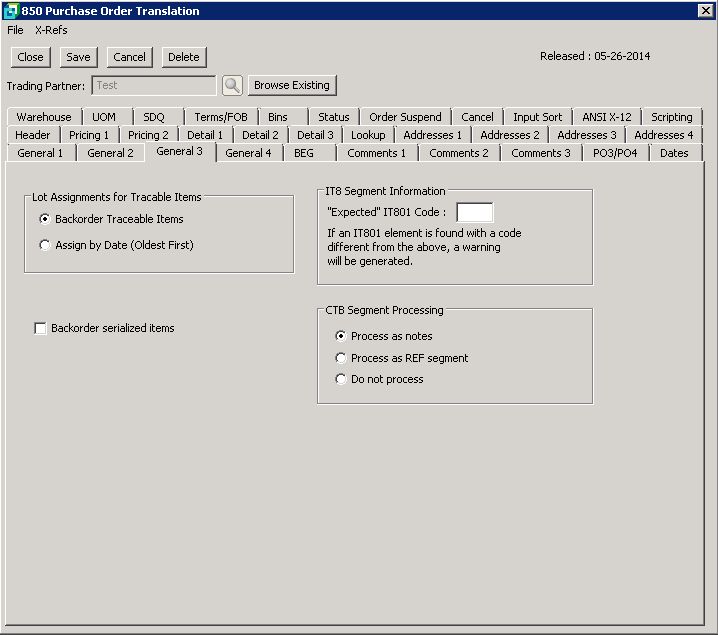Click the Trading Partner magnifier search icon

(232, 86)
